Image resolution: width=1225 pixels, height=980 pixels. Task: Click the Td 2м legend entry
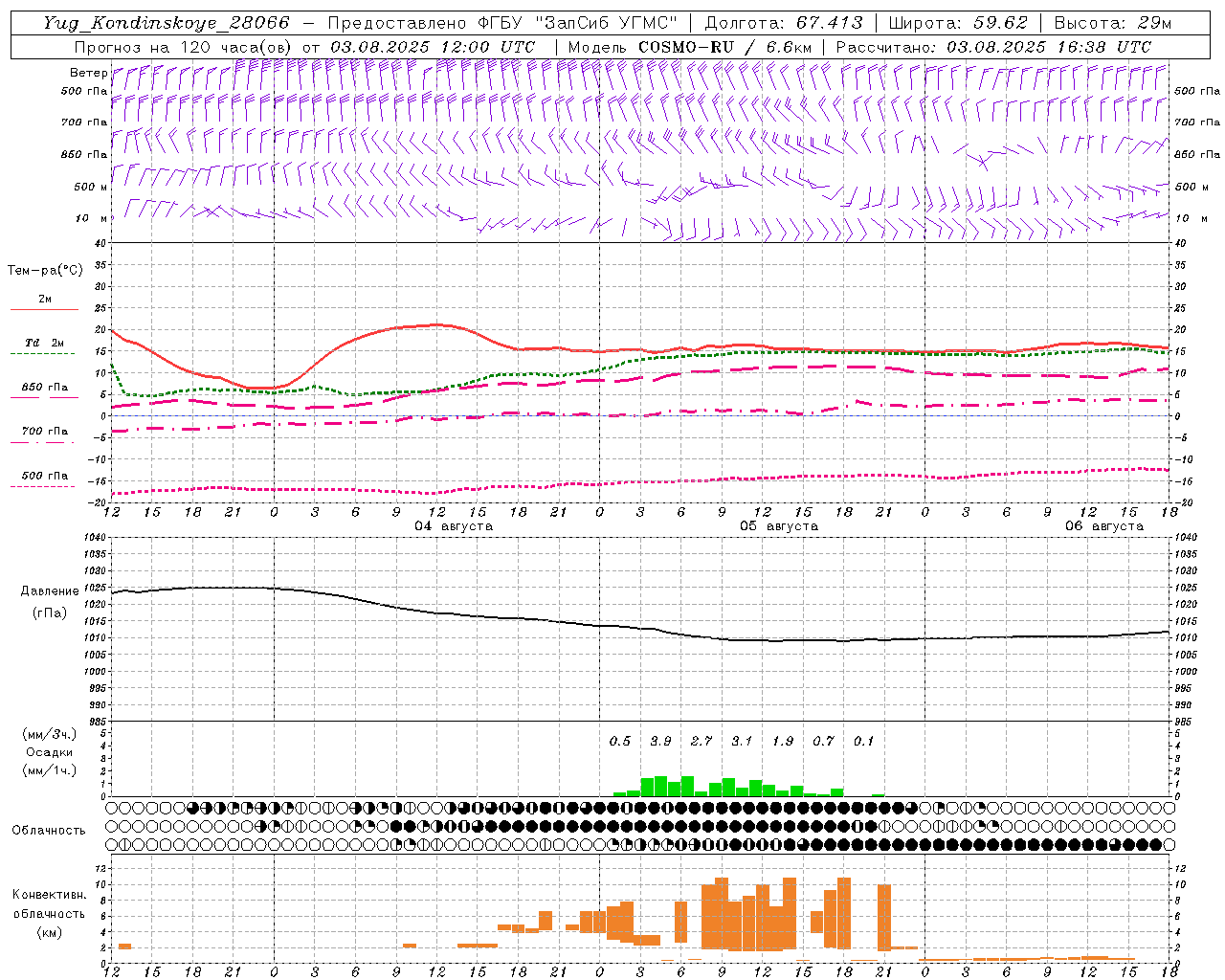tap(44, 343)
